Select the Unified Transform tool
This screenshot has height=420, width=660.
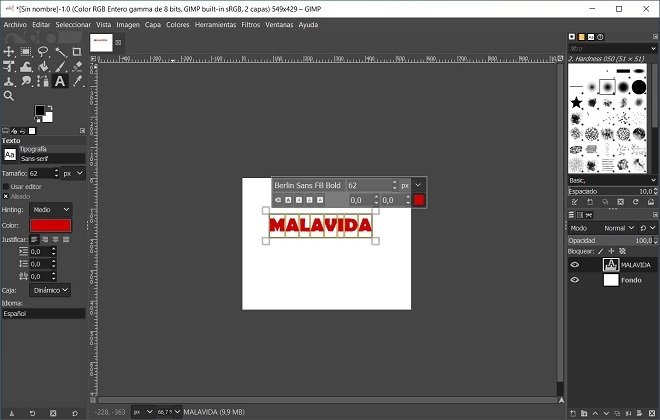tap(8, 66)
